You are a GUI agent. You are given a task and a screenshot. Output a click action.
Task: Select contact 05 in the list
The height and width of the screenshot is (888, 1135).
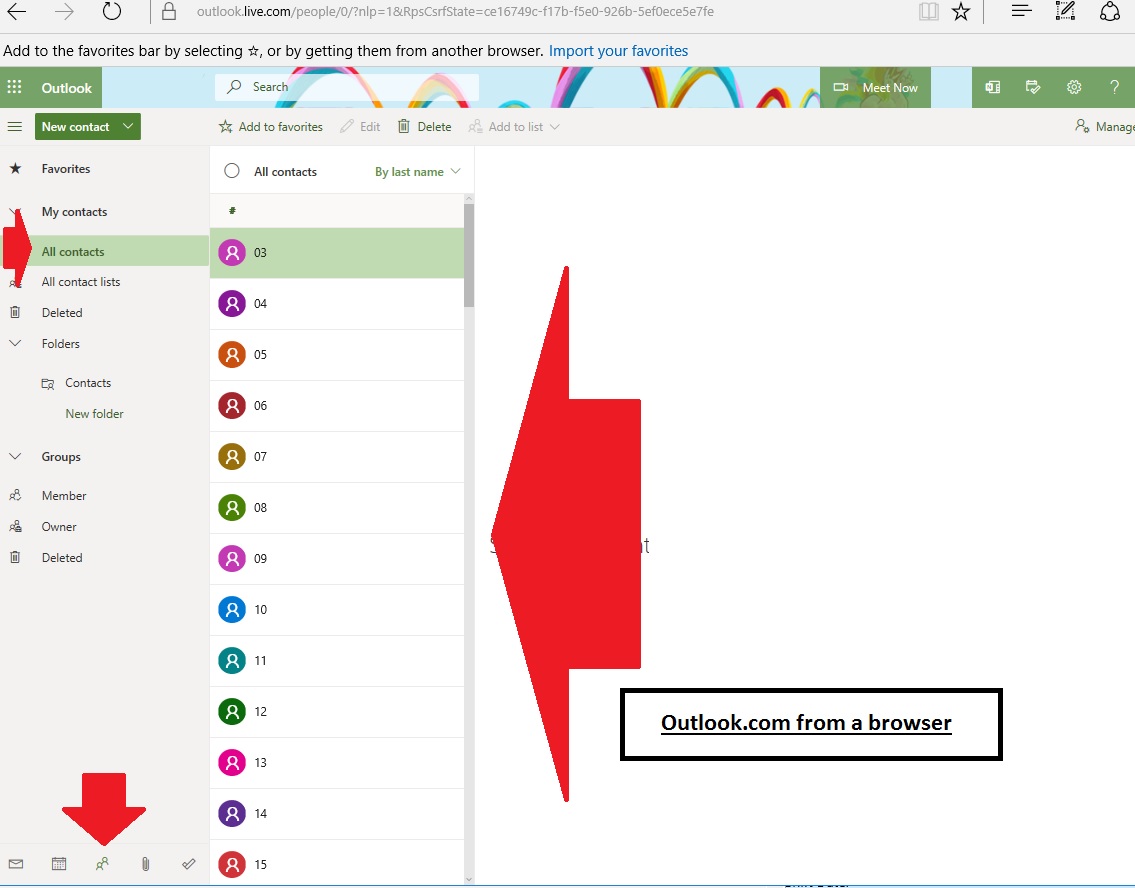(x=337, y=355)
